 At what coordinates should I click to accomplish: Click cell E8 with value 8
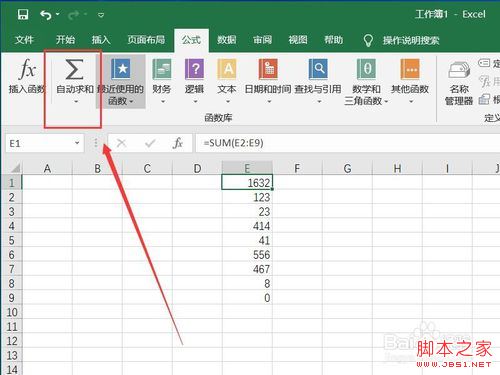[247, 283]
